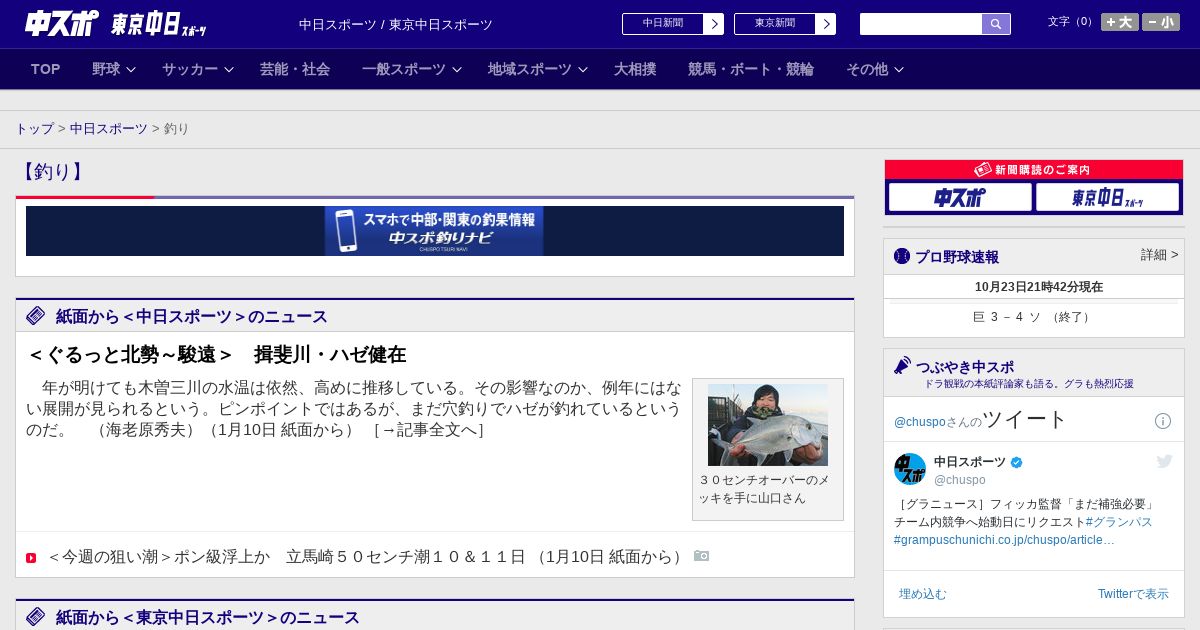Click the 【釣り】 page title
Image resolution: width=1200 pixels, height=630 pixels.
[53, 172]
